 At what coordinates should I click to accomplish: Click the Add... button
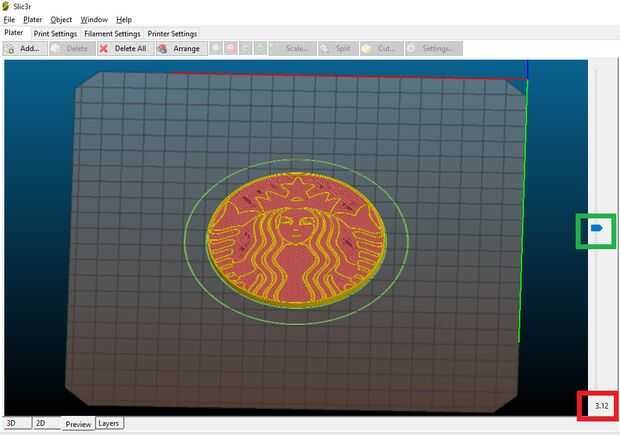(25, 49)
